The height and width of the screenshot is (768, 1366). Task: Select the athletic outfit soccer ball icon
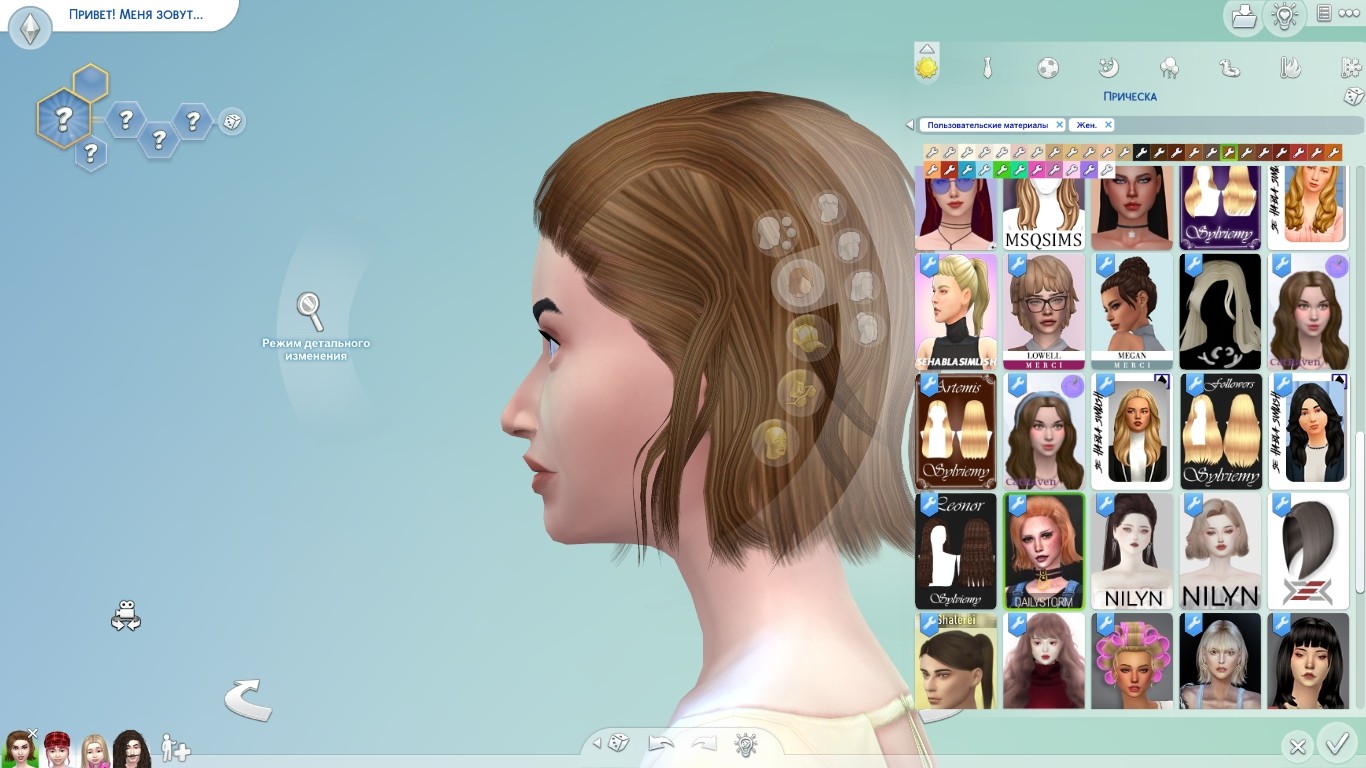coord(1047,68)
